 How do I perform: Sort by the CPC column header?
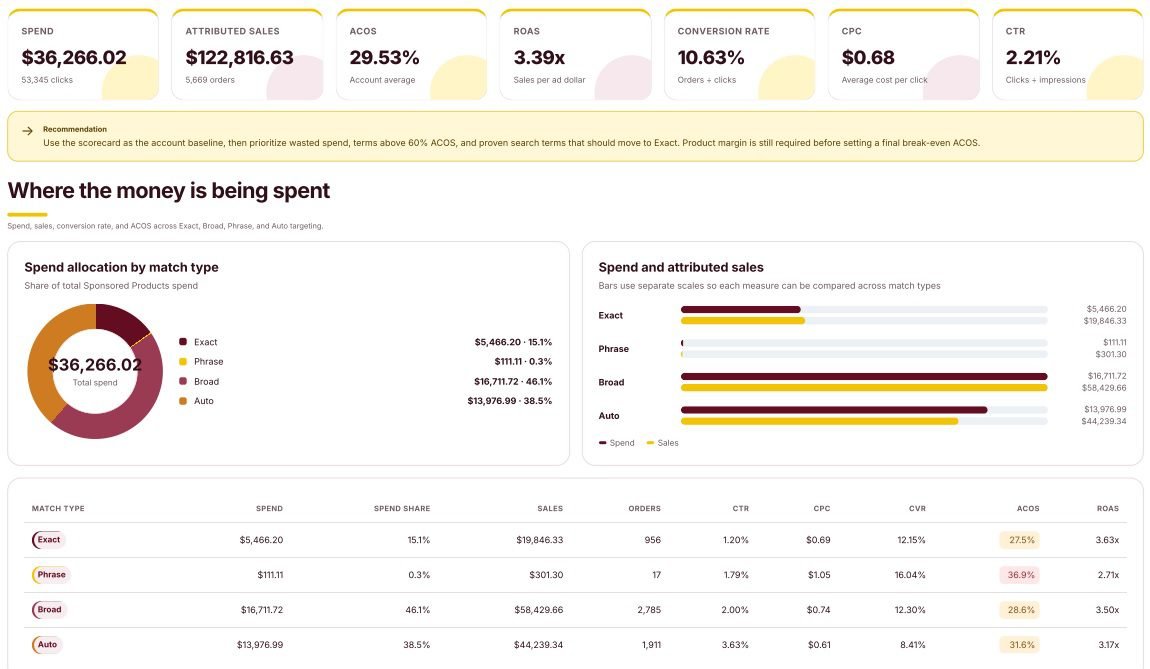click(x=821, y=508)
